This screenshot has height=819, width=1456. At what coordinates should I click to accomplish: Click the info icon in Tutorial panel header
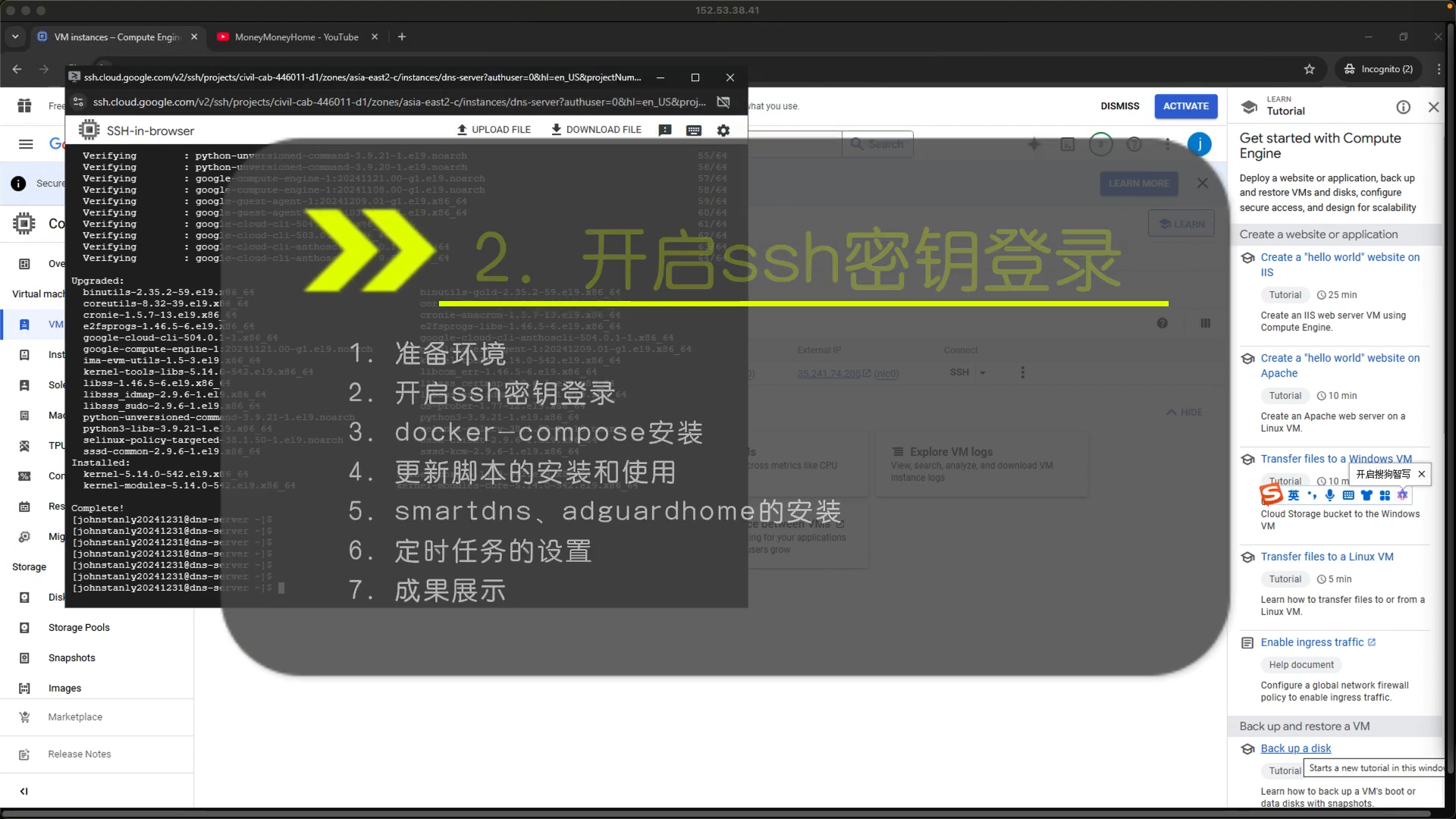(x=1403, y=107)
